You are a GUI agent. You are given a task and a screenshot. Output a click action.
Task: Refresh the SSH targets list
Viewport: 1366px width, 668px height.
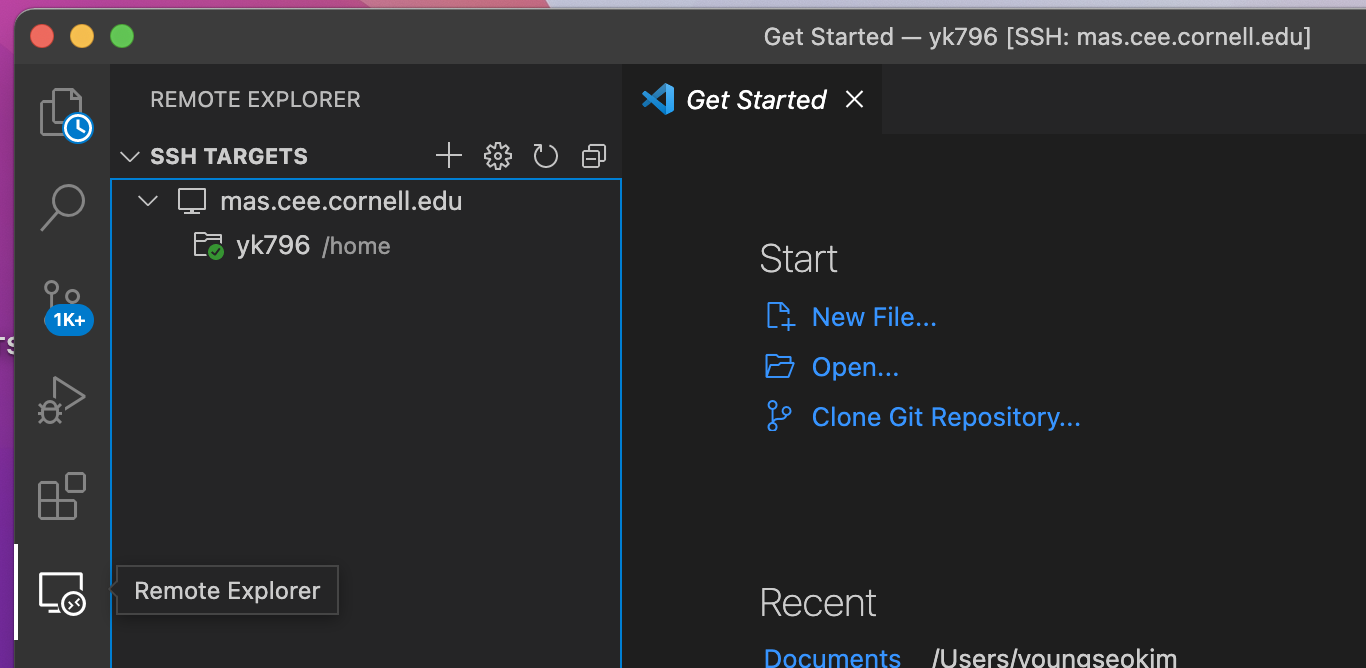pyautogui.click(x=545, y=156)
